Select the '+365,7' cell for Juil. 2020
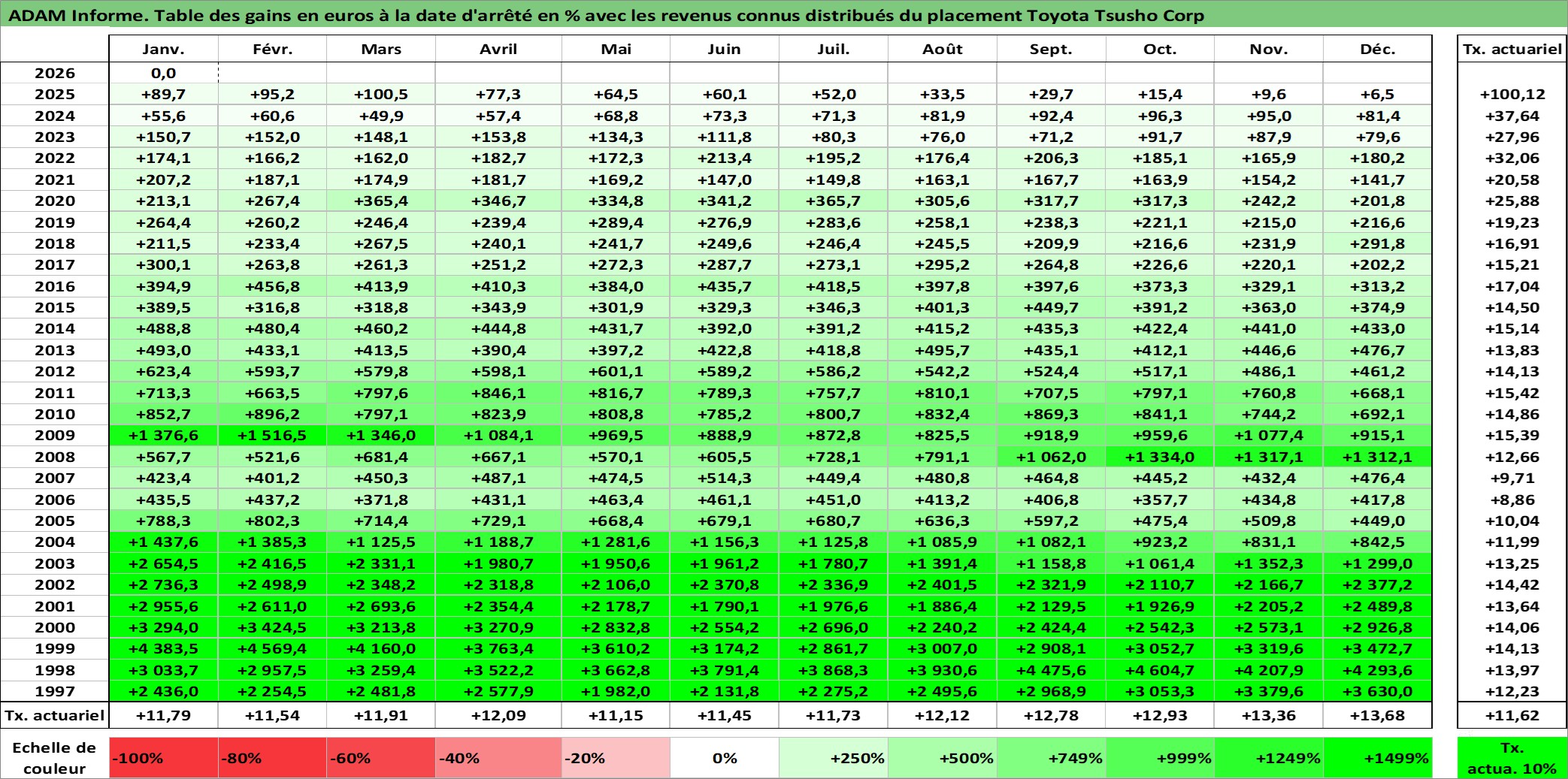Screen dimensions: 1568x779 coord(834,201)
